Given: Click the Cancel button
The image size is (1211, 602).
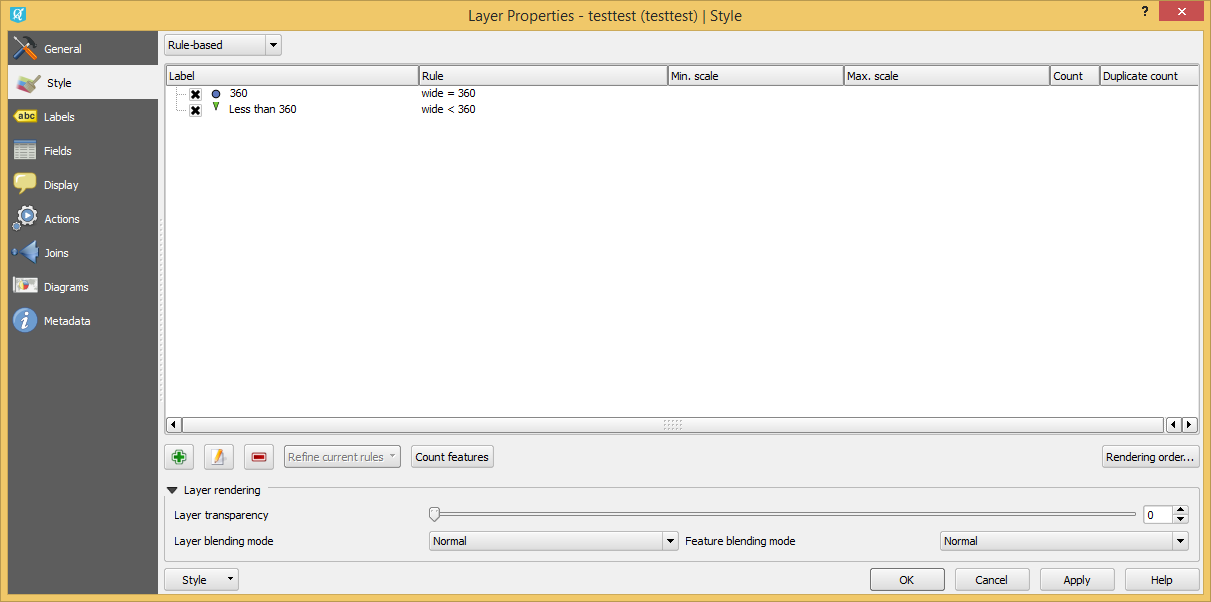Looking at the screenshot, I should pyautogui.click(x=992, y=580).
